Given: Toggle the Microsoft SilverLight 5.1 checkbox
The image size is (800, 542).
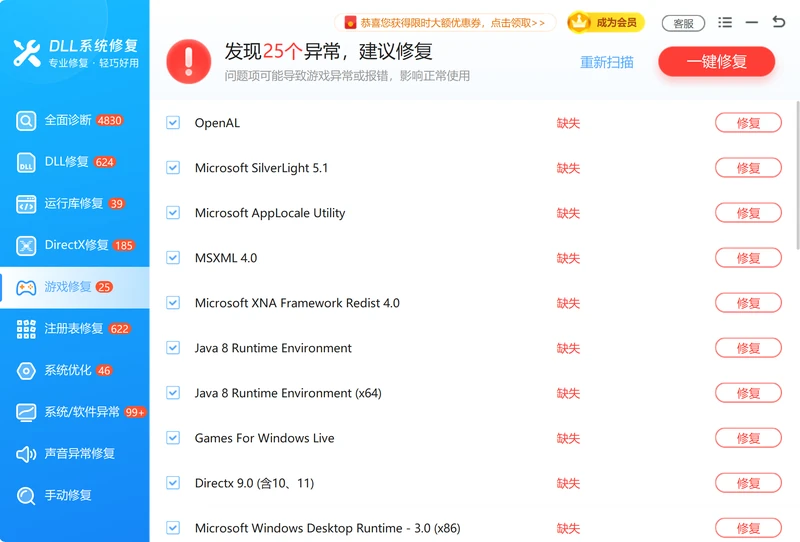Looking at the screenshot, I should 173,167.
